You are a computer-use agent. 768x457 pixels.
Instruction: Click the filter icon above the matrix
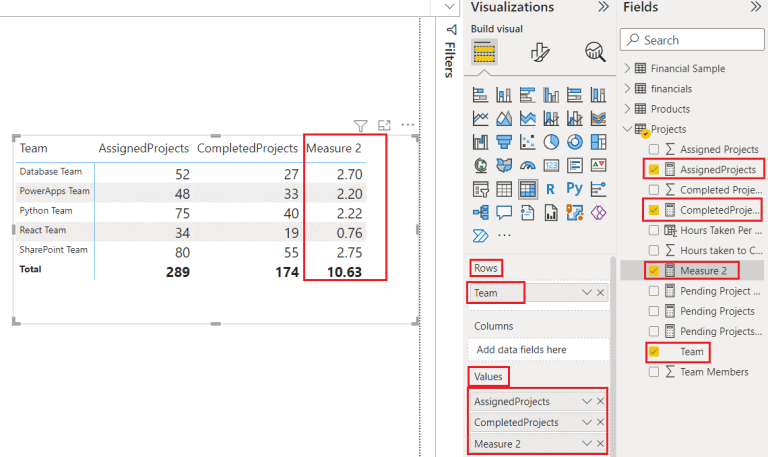tap(360, 126)
